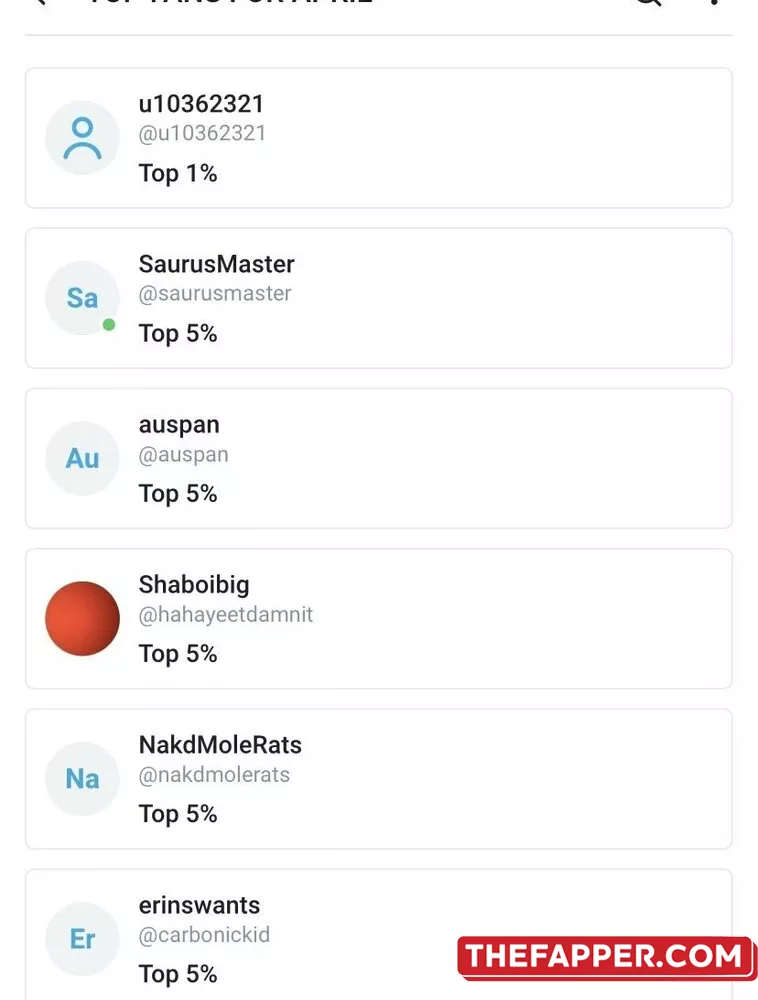Open the @saurusmaster handle link
This screenshot has width=758, height=1000.
click(x=215, y=293)
